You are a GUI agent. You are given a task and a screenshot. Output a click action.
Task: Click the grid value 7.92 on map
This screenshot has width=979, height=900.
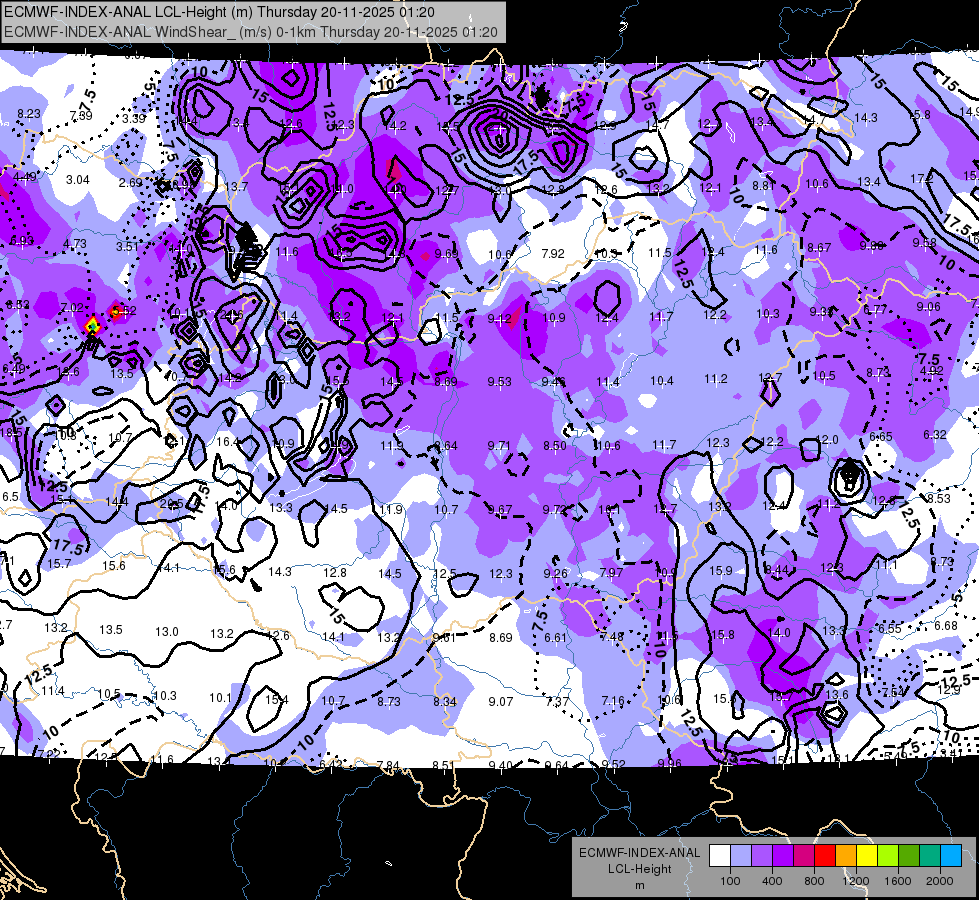(x=553, y=254)
